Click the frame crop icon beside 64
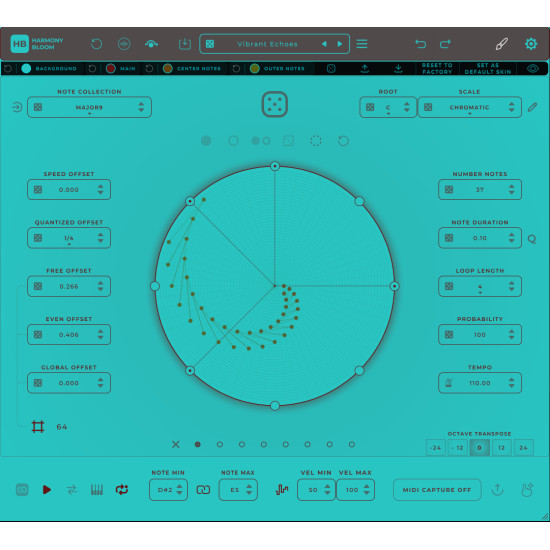Viewport: 550px width, 550px height. (38, 427)
